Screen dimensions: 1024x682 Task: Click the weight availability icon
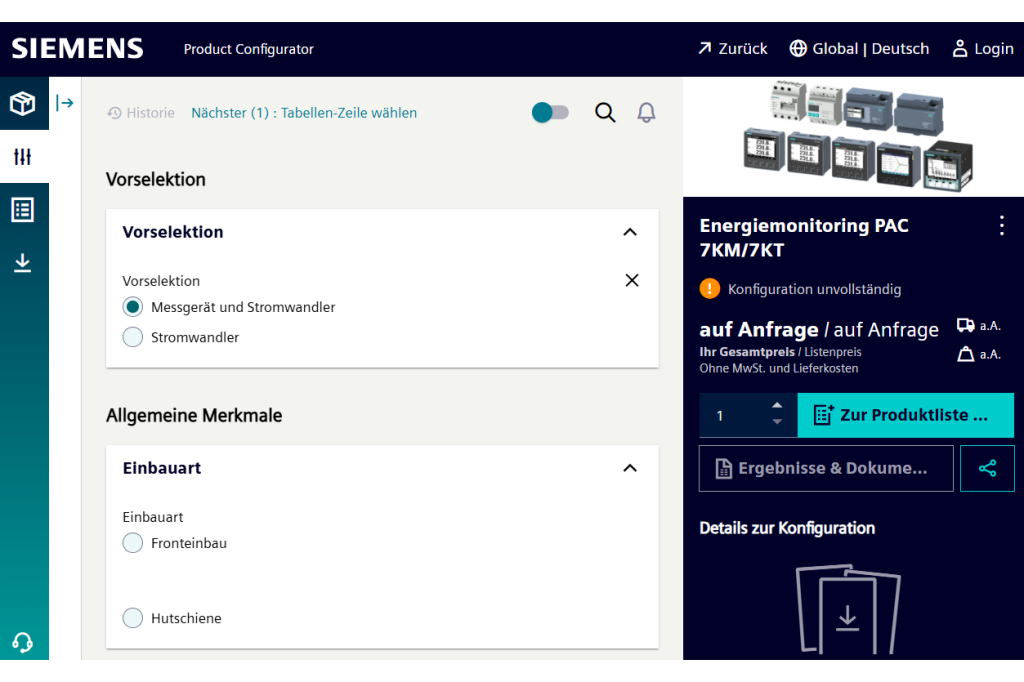pyautogui.click(x=966, y=354)
